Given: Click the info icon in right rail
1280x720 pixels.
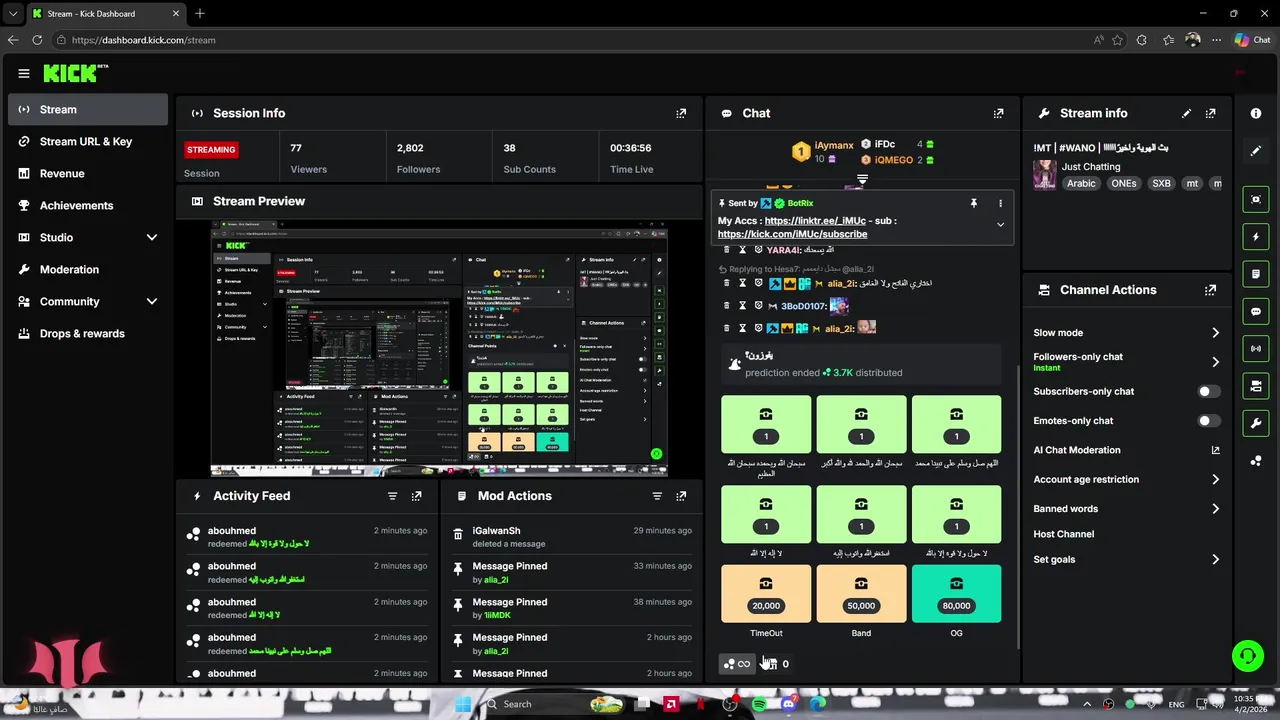Looking at the screenshot, I should [1256, 113].
